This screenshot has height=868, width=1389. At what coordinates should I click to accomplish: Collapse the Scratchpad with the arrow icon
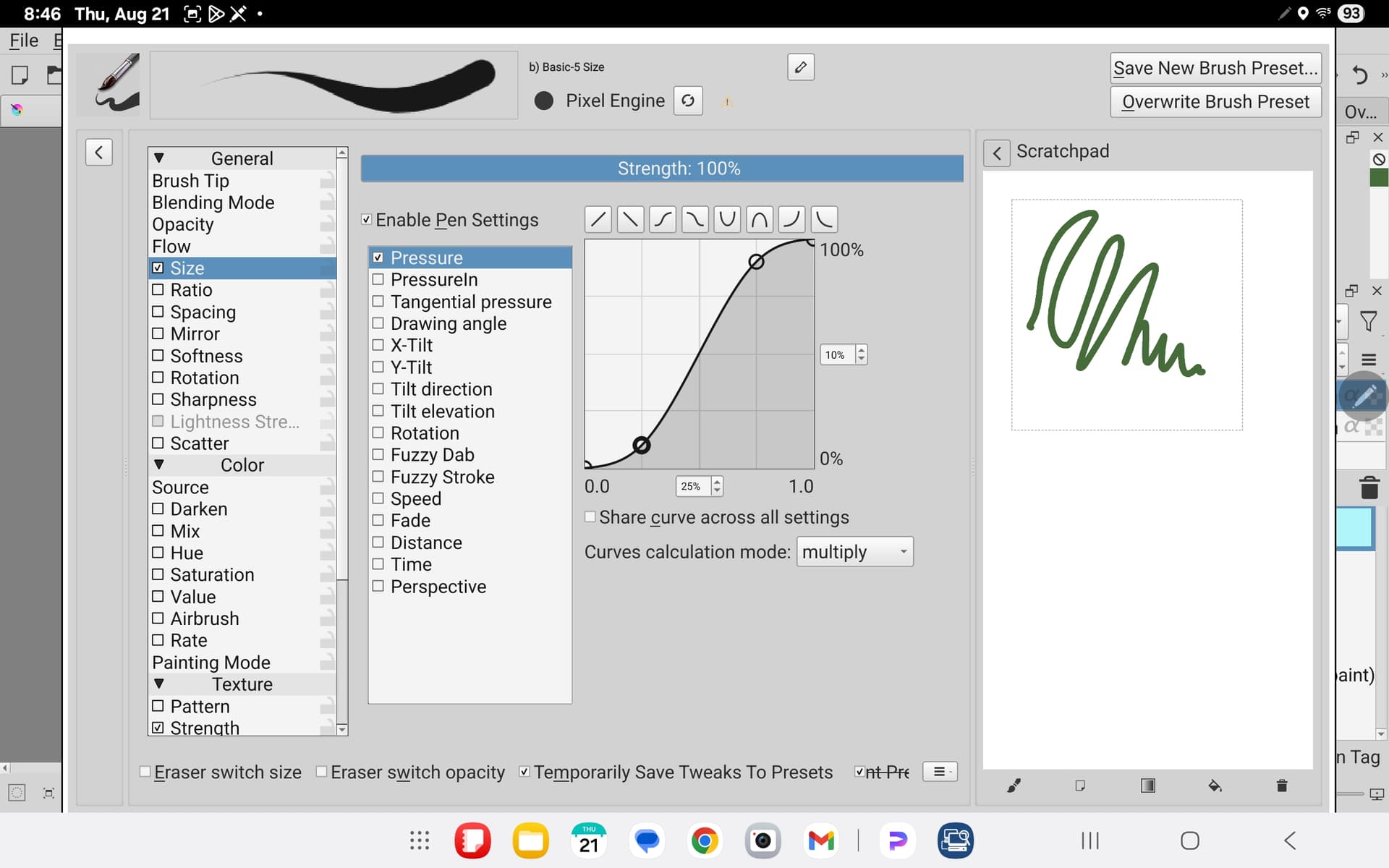(997, 153)
